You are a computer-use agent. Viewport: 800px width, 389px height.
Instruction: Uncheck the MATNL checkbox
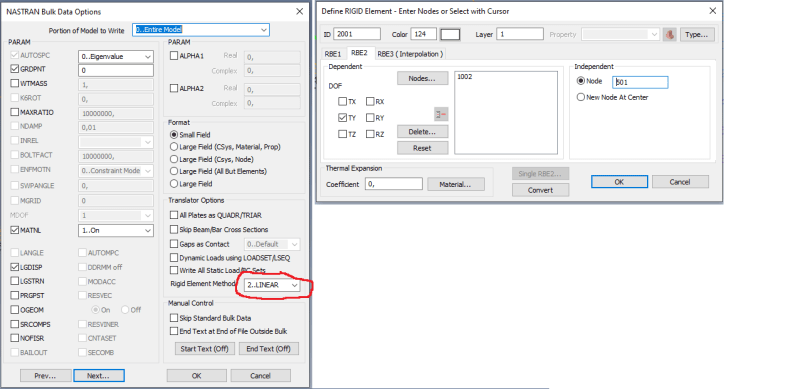(14, 230)
